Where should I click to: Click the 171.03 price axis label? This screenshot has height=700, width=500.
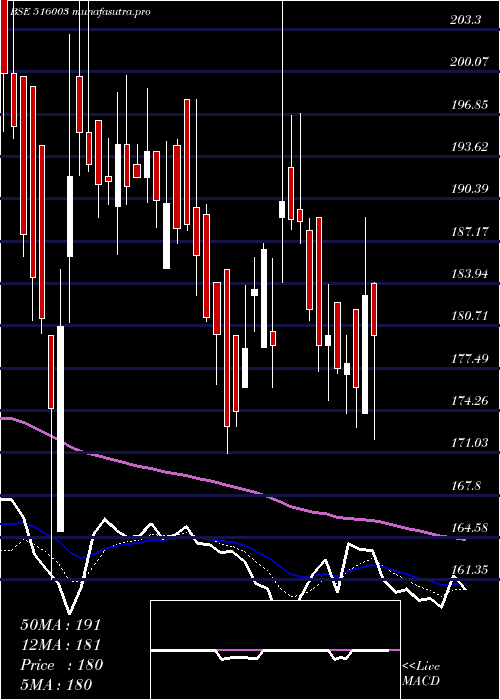point(469,443)
